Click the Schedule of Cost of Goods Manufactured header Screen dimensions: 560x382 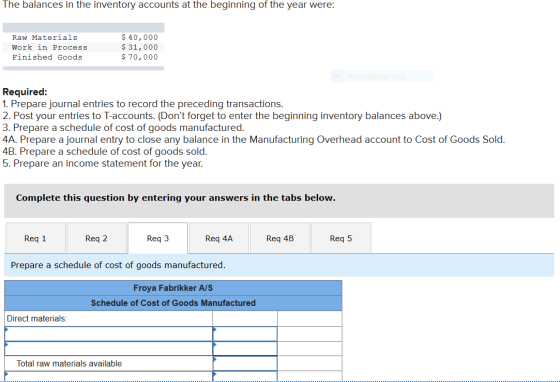click(173, 303)
